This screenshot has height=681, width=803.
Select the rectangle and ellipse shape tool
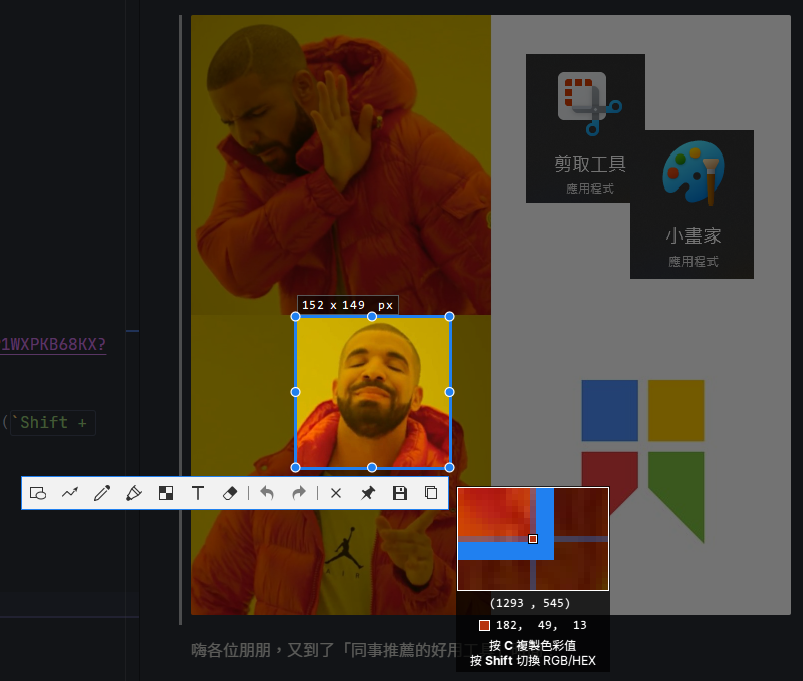click(38, 493)
